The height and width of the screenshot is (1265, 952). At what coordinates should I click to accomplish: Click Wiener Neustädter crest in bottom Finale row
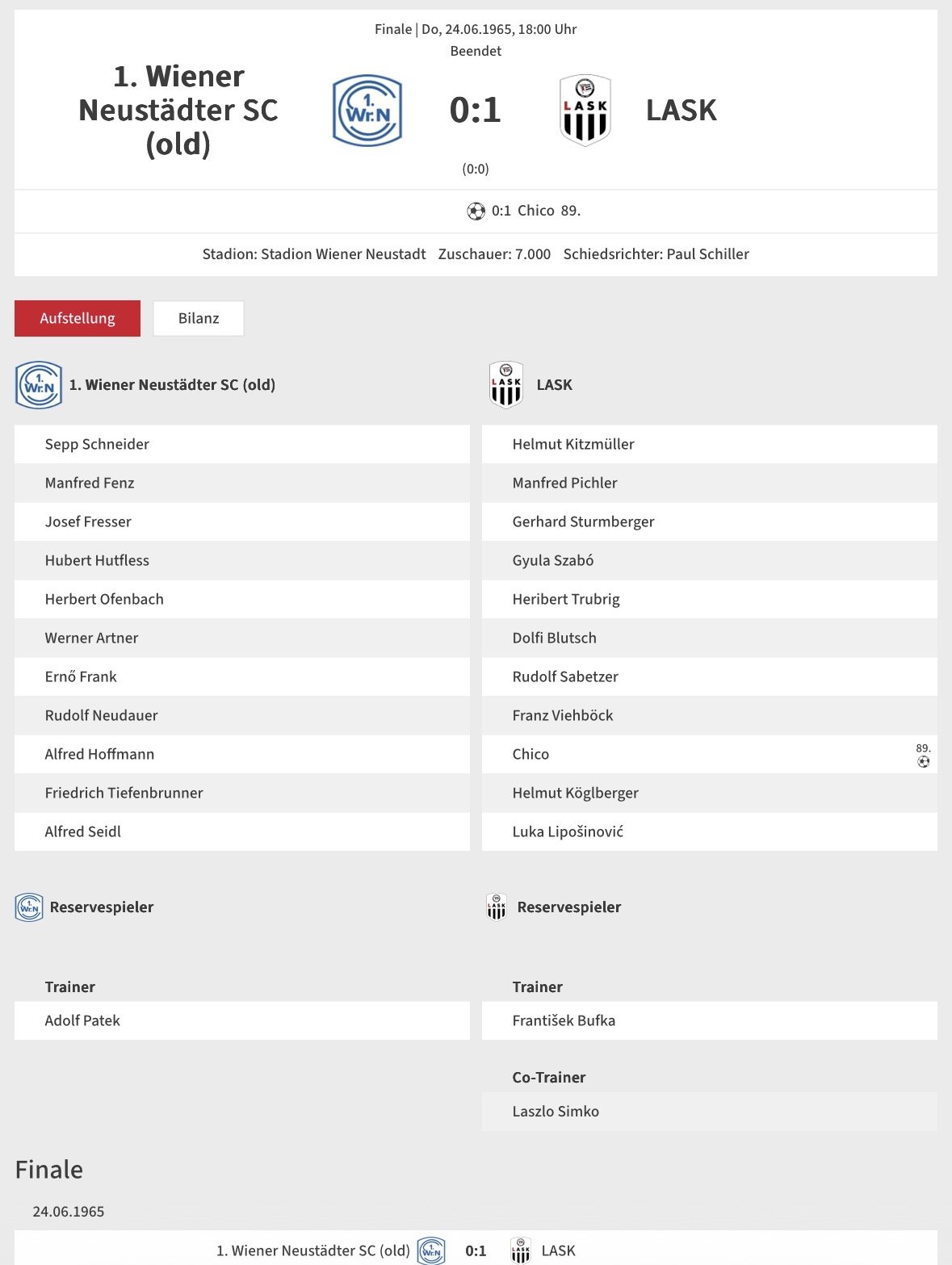(x=431, y=1250)
